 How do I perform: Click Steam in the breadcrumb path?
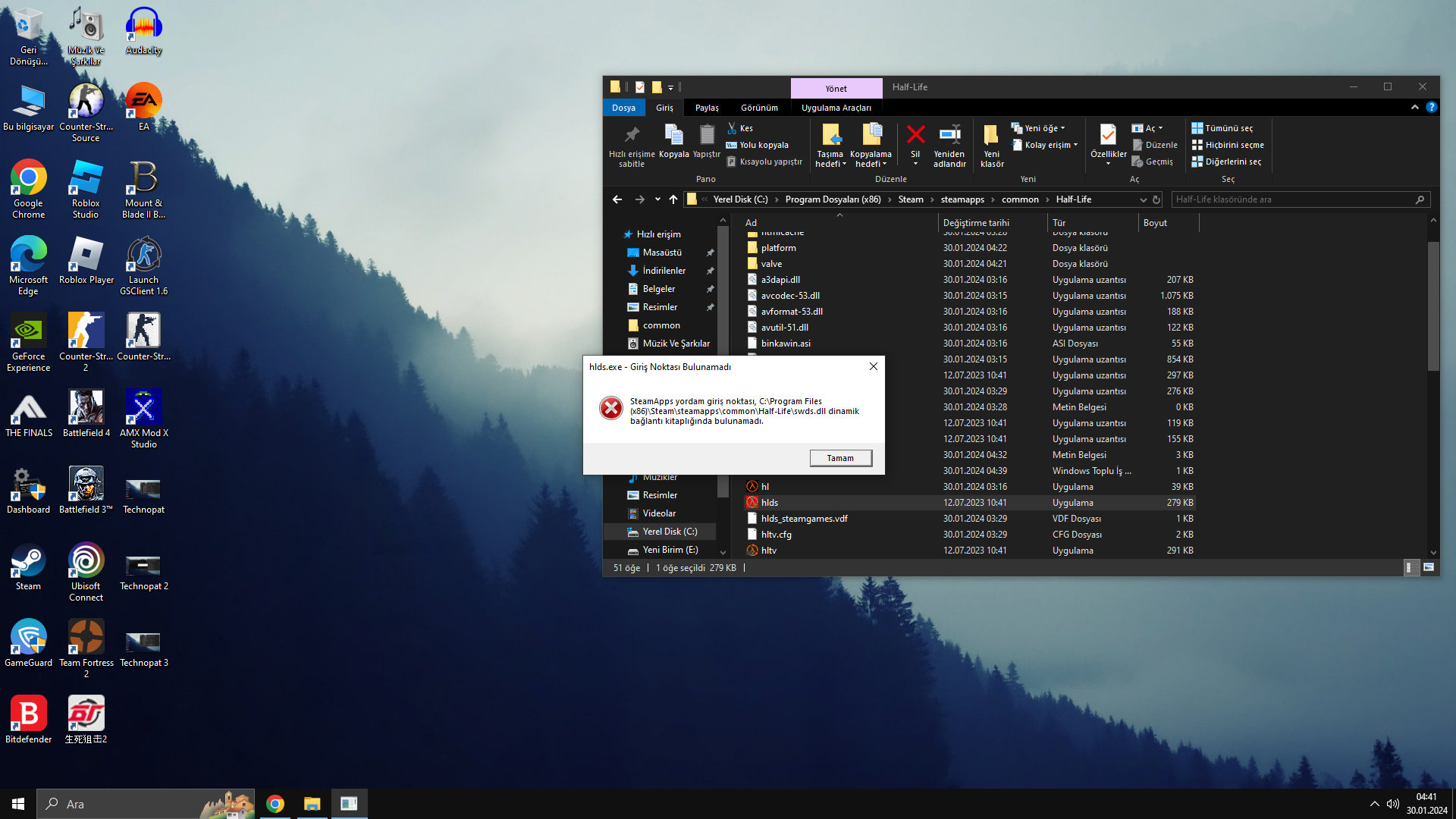click(x=911, y=199)
